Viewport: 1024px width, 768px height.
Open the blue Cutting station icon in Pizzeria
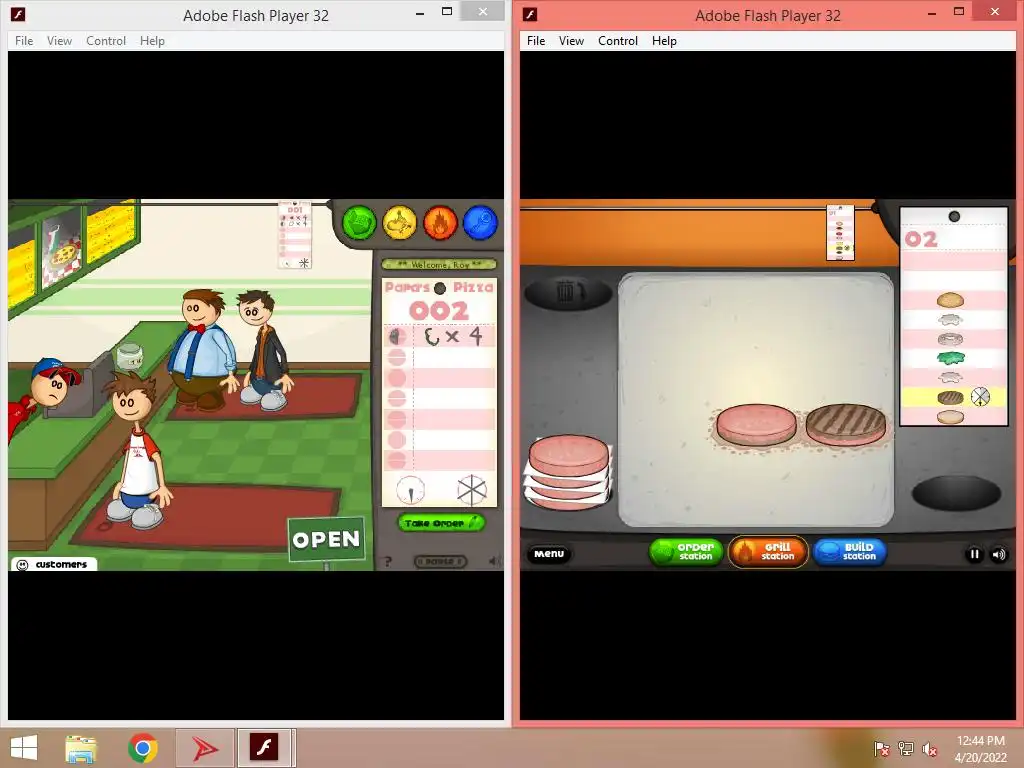click(x=481, y=223)
